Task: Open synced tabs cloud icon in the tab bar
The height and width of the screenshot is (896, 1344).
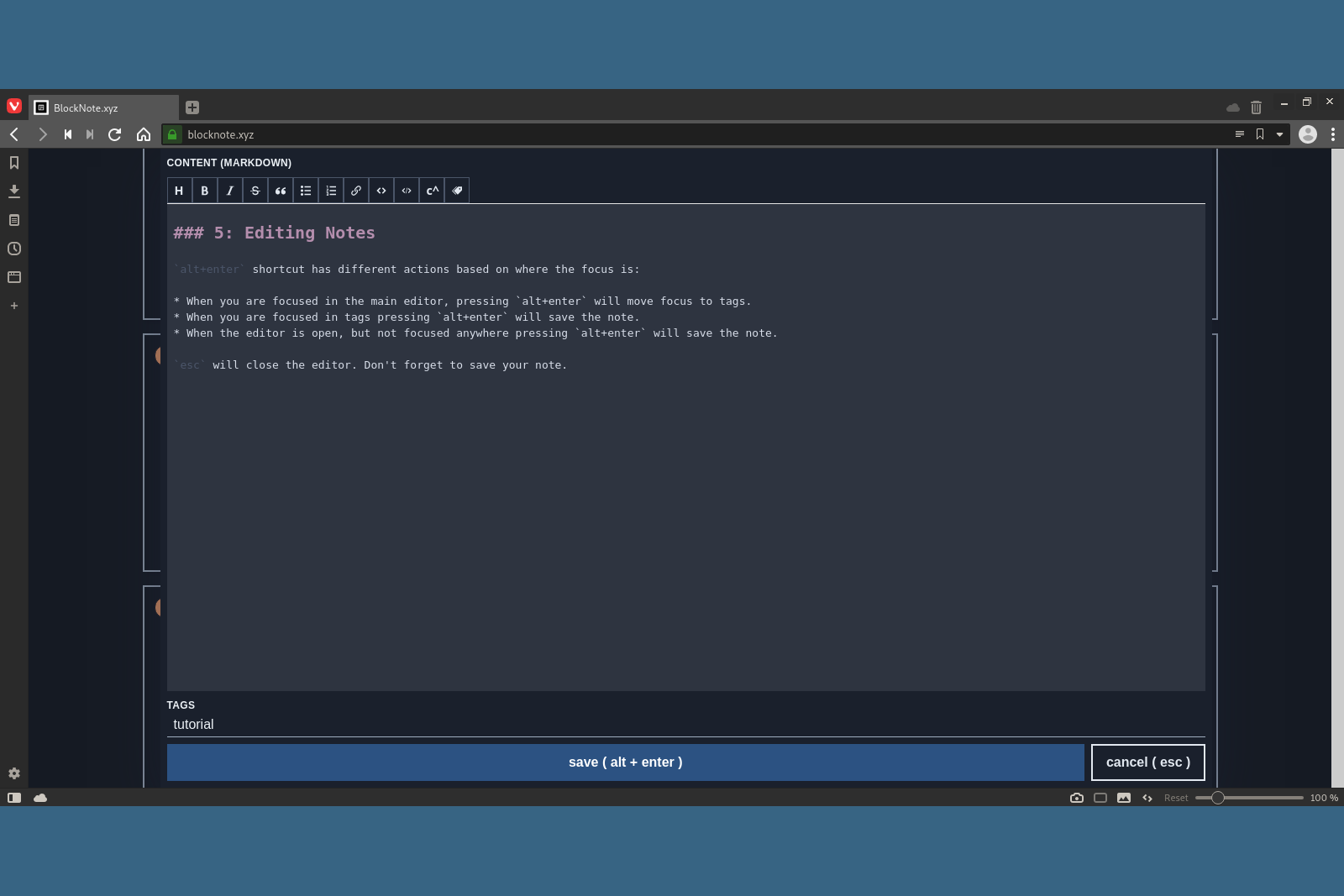Action: pos(1233,107)
